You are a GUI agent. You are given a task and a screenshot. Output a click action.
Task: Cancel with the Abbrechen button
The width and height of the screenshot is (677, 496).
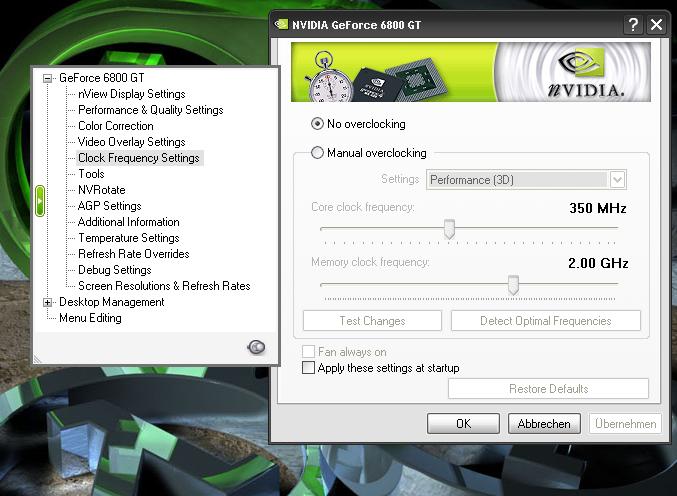click(544, 423)
